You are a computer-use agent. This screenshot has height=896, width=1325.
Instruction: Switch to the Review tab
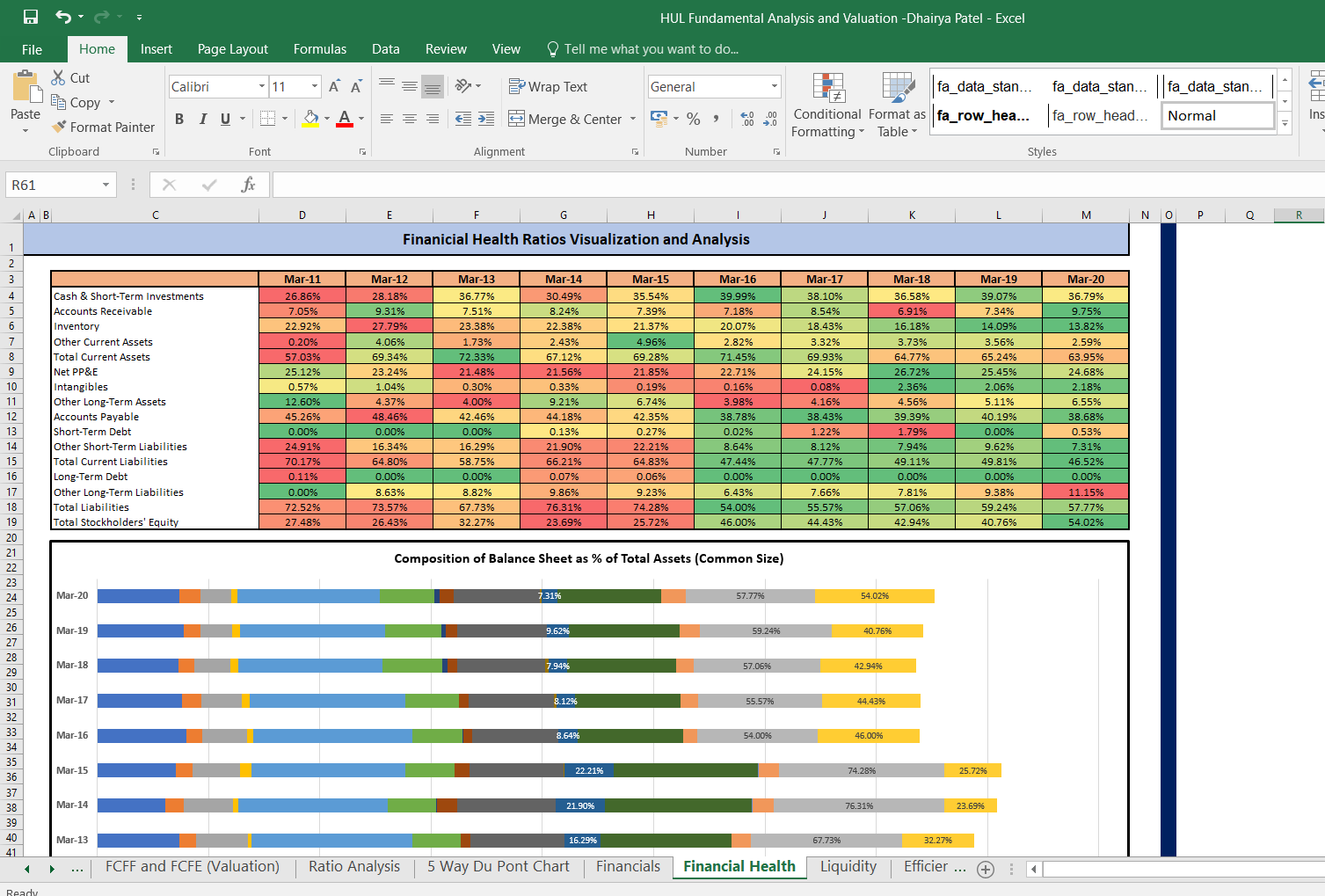tap(446, 49)
